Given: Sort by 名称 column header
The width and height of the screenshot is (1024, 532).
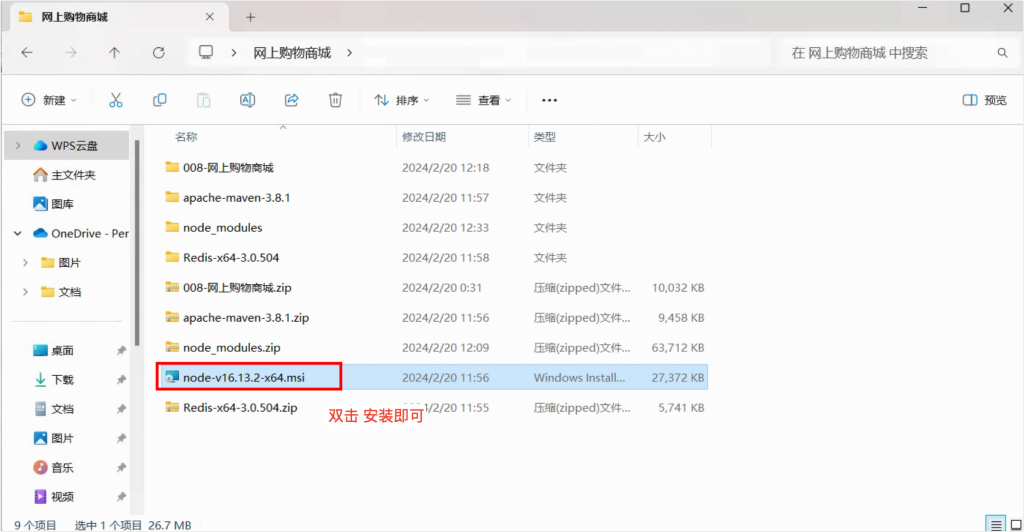Looking at the screenshot, I should pos(186,136).
